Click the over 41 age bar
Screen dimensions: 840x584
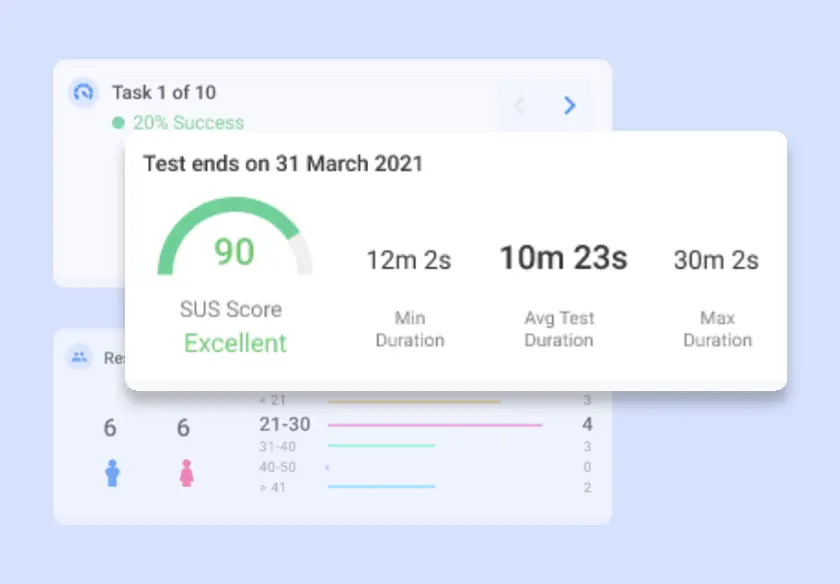point(381,487)
